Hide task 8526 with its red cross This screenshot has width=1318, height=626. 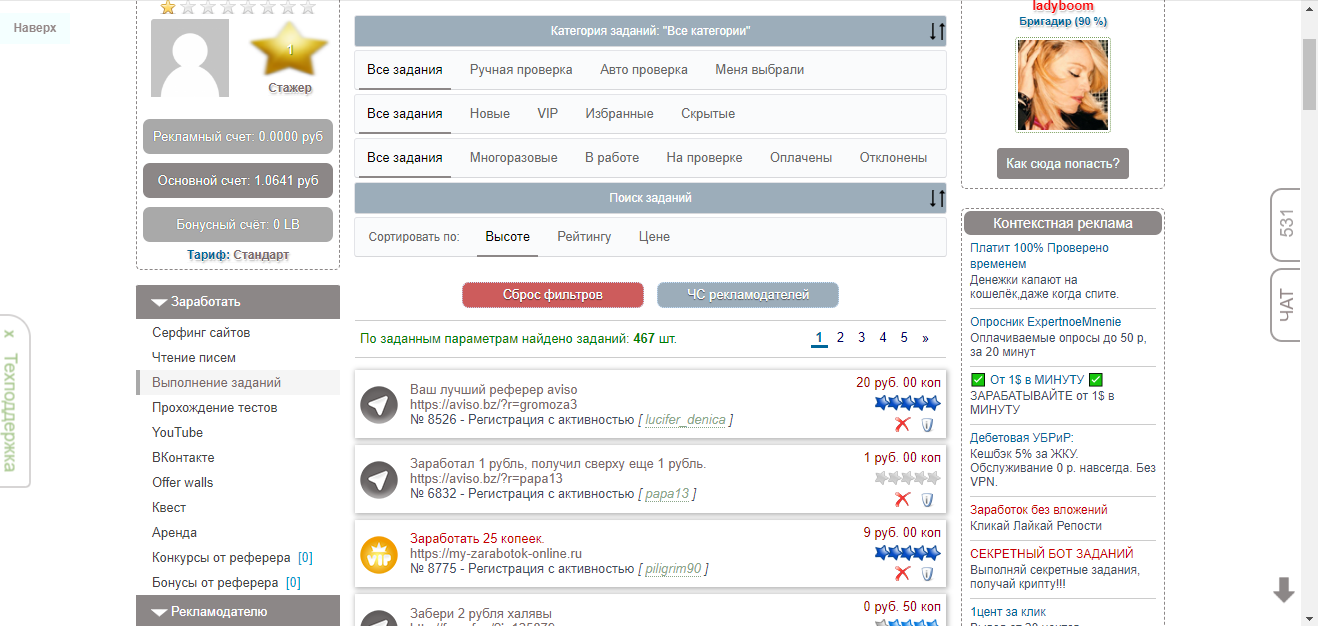902,424
